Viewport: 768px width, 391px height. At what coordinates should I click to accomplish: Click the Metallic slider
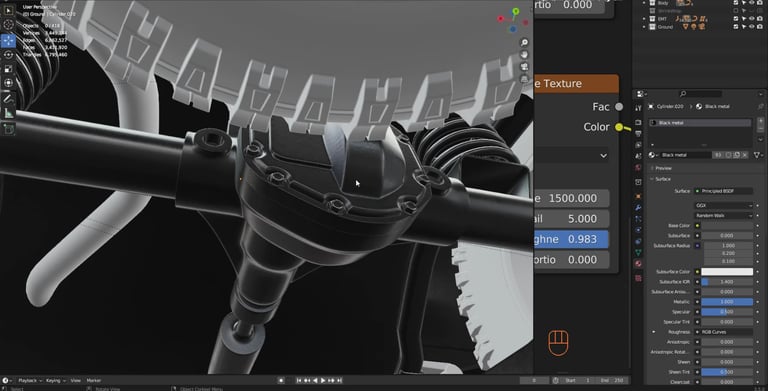[727, 302]
